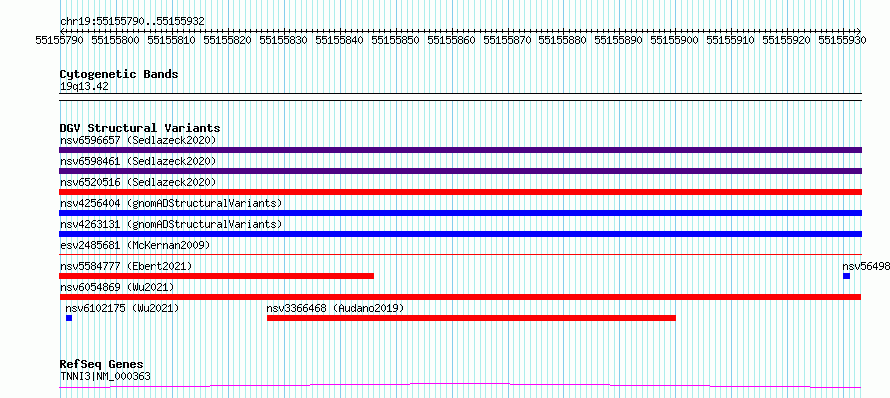
Task: Click ruler position 55155880
Action: tap(563, 40)
